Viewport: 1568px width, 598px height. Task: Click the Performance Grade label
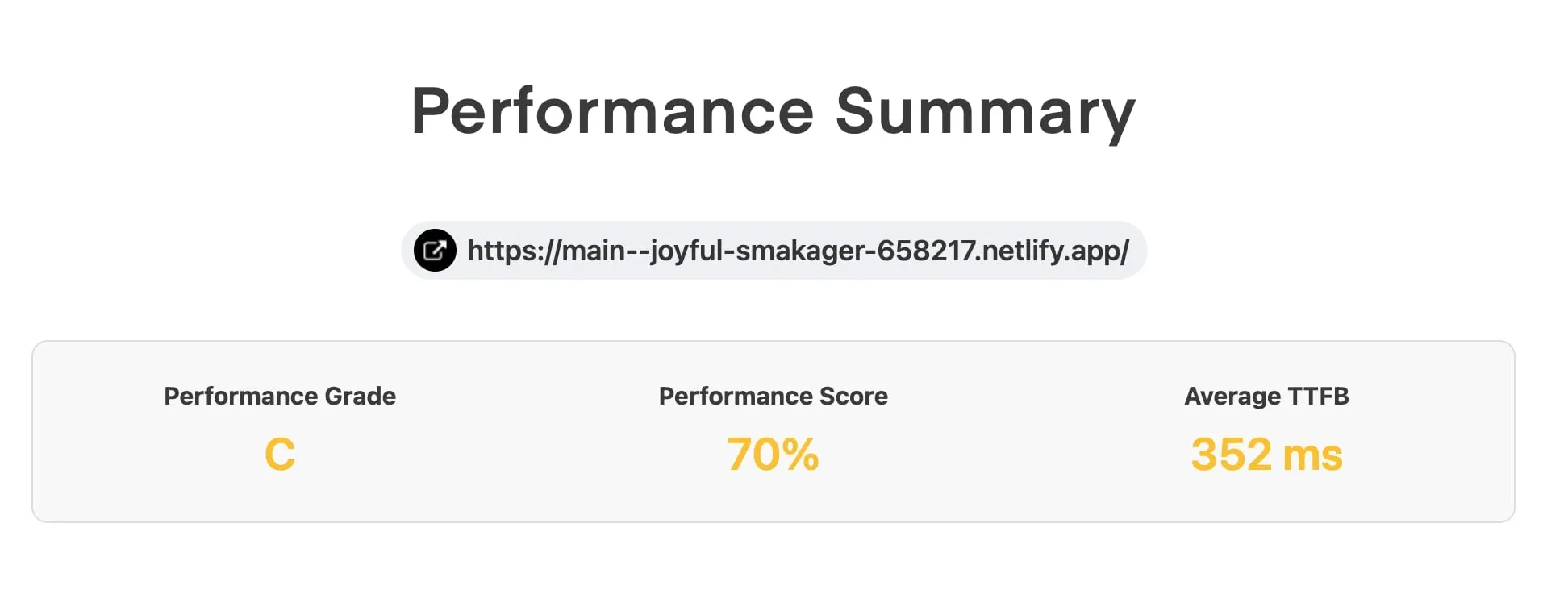(280, 396)
